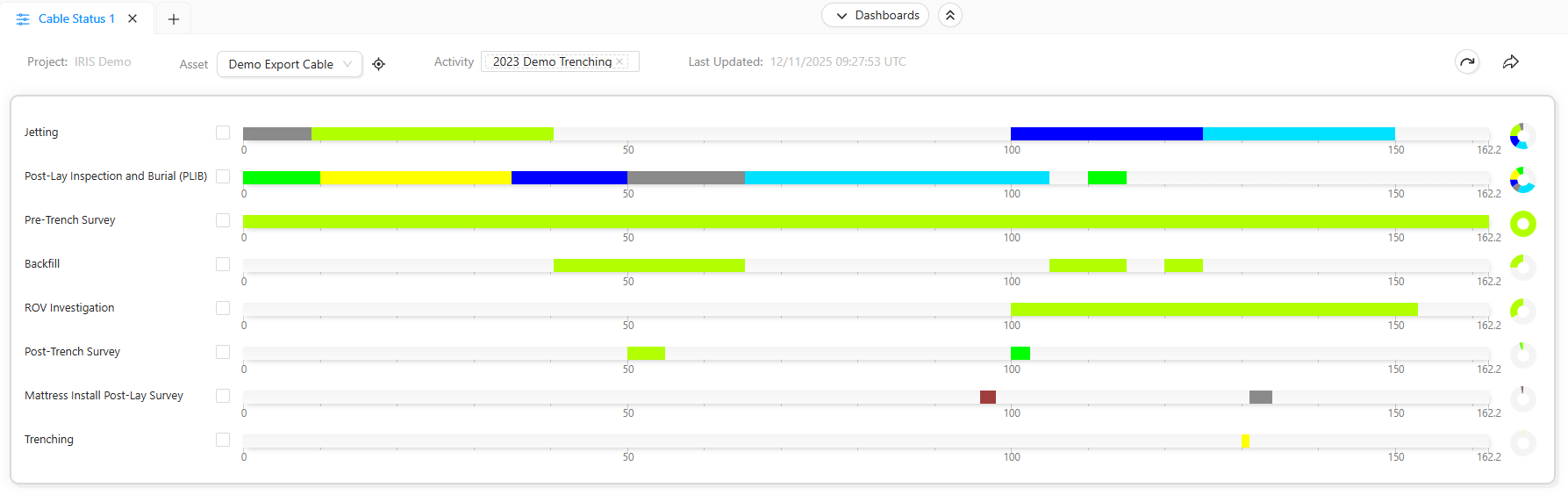Image resolution: width=1568 pixels, height=502 pixels.
Task: Click the gray marker in Mattress Install bar
Action: pos(1261,397)
